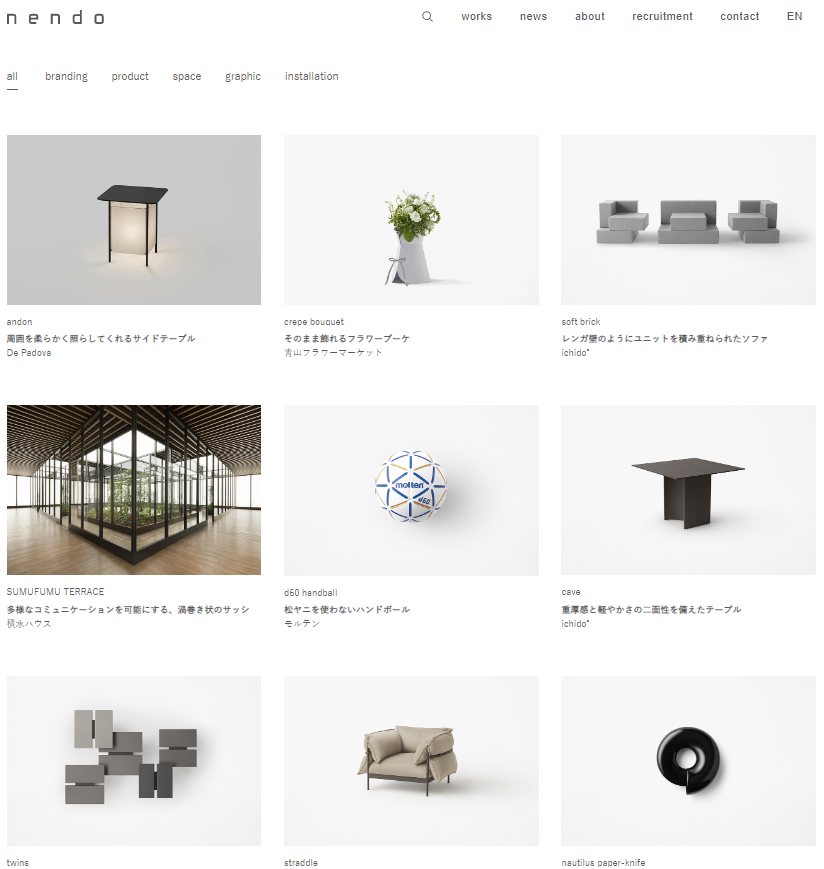Open the works menu item
This screenshot has height=869, width=824.
tap(476, 17)
